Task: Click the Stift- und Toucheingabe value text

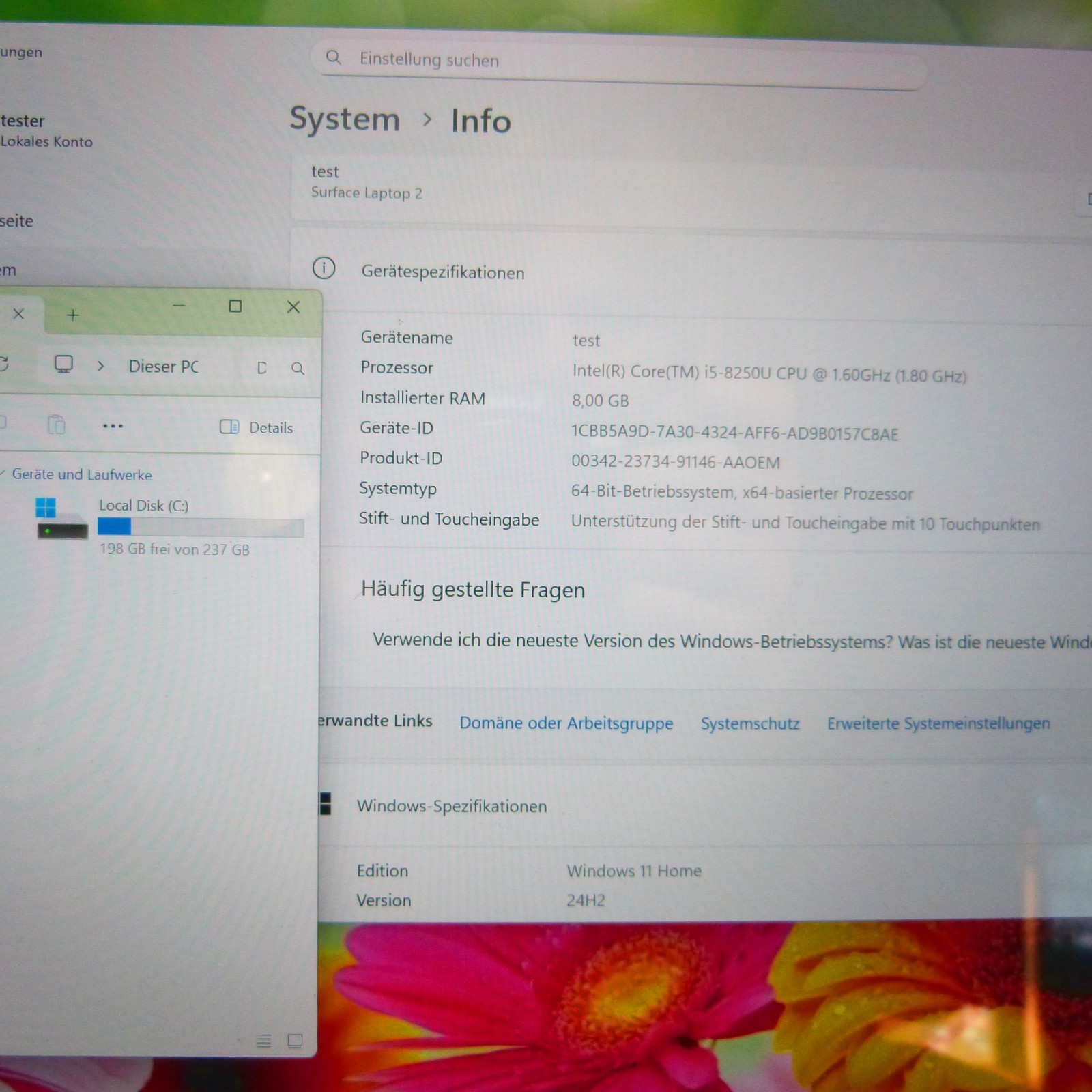Action: (x=805, y=523)
